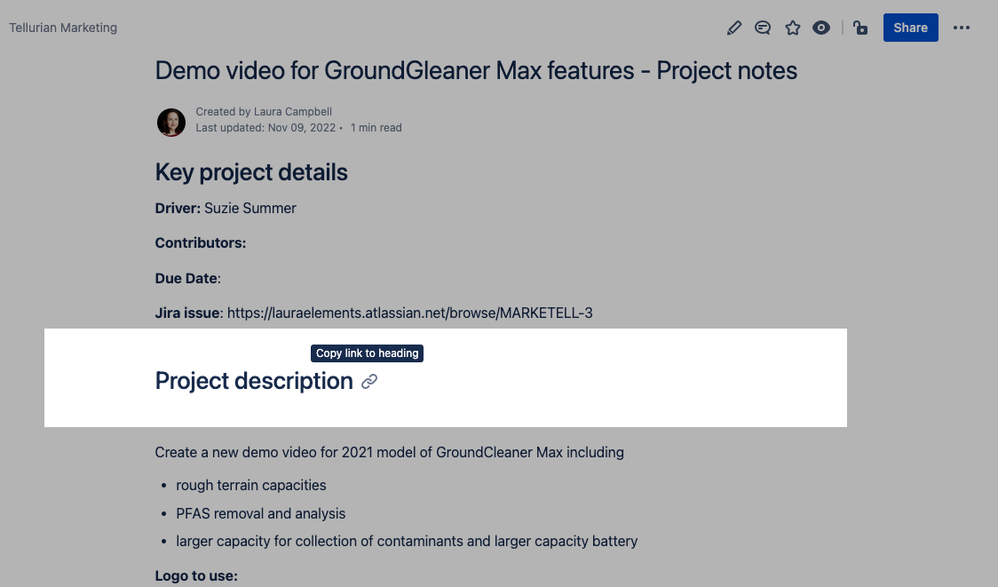Click the page title Demo video for GroundGleaner
Screen dimensions: 998x587
476,71
